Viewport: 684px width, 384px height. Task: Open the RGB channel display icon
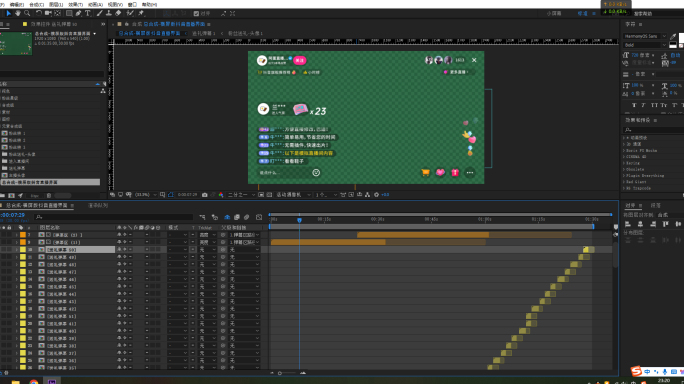pos(221,195)
